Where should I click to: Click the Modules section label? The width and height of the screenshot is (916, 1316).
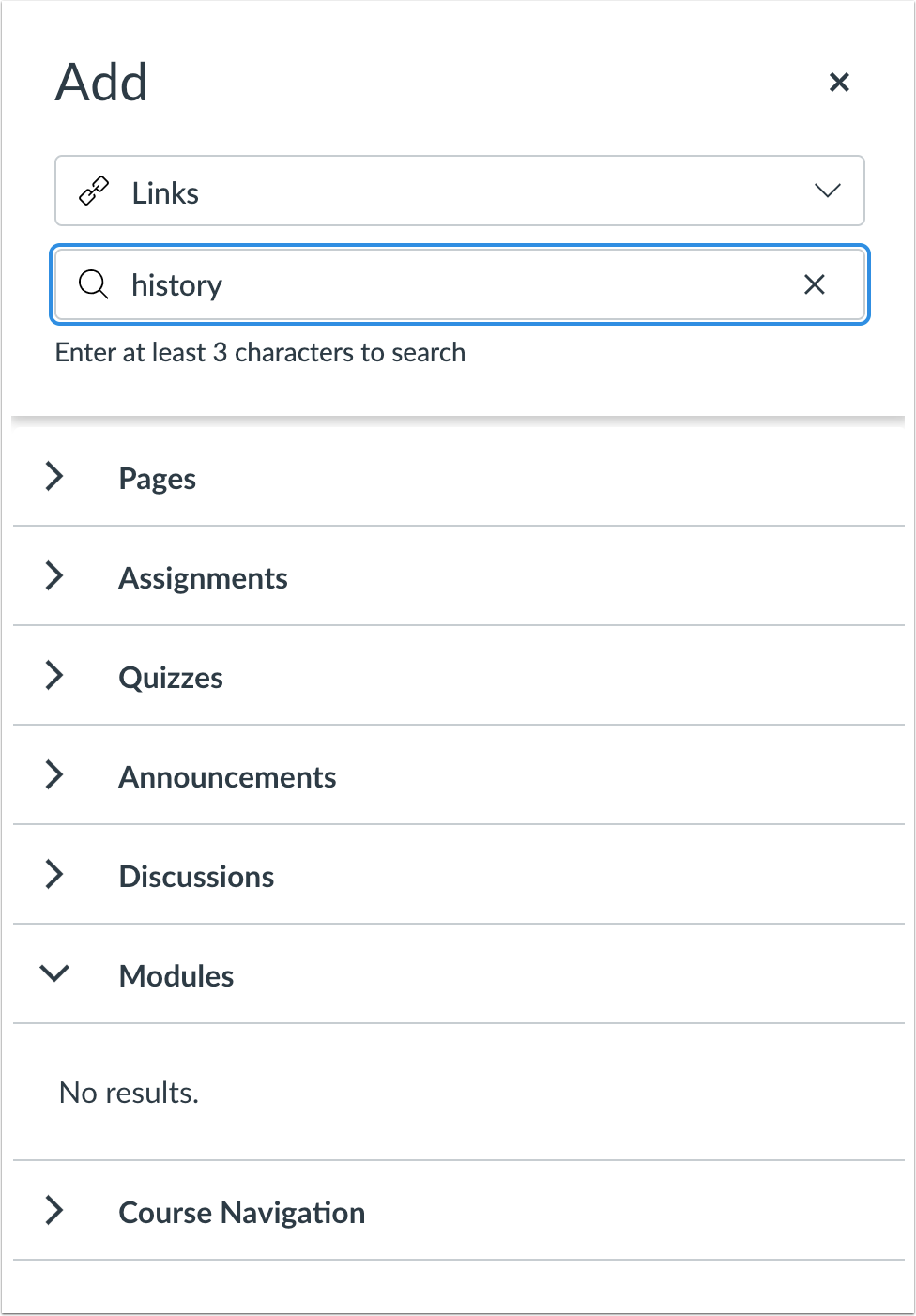point(176,976)
